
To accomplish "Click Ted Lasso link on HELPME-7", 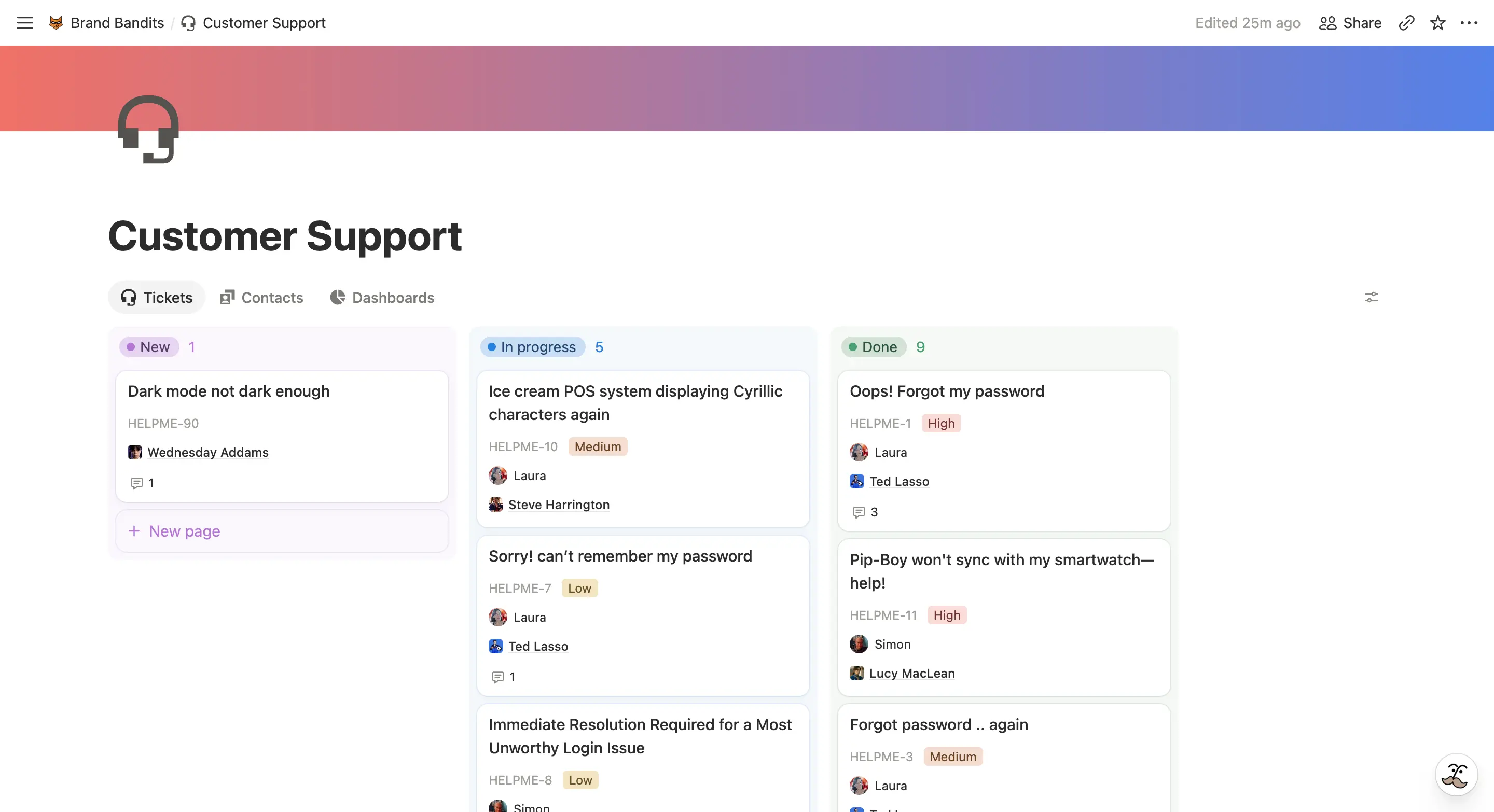I will coord(538,646).
